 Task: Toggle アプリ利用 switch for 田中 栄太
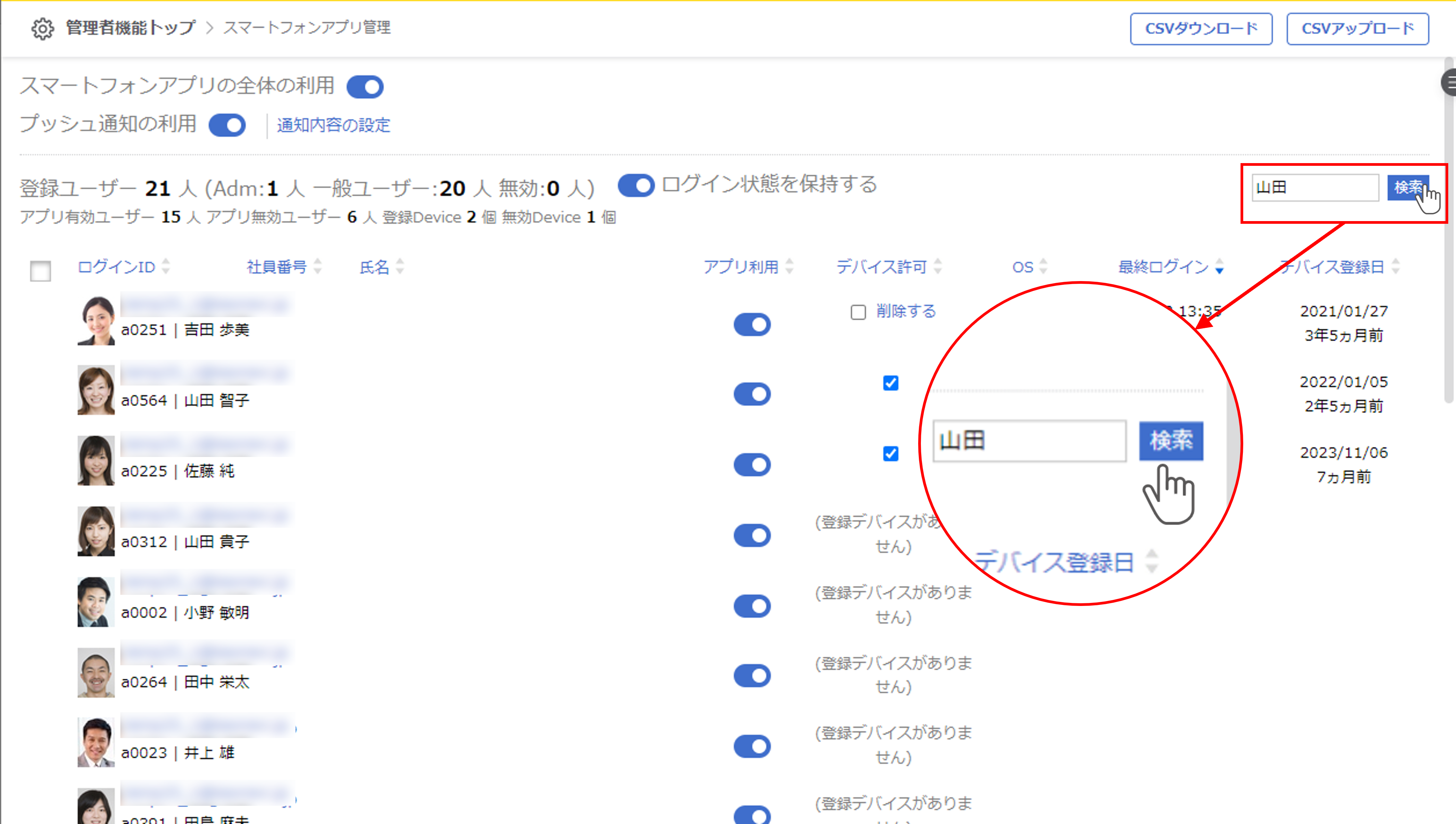(752, 676)
